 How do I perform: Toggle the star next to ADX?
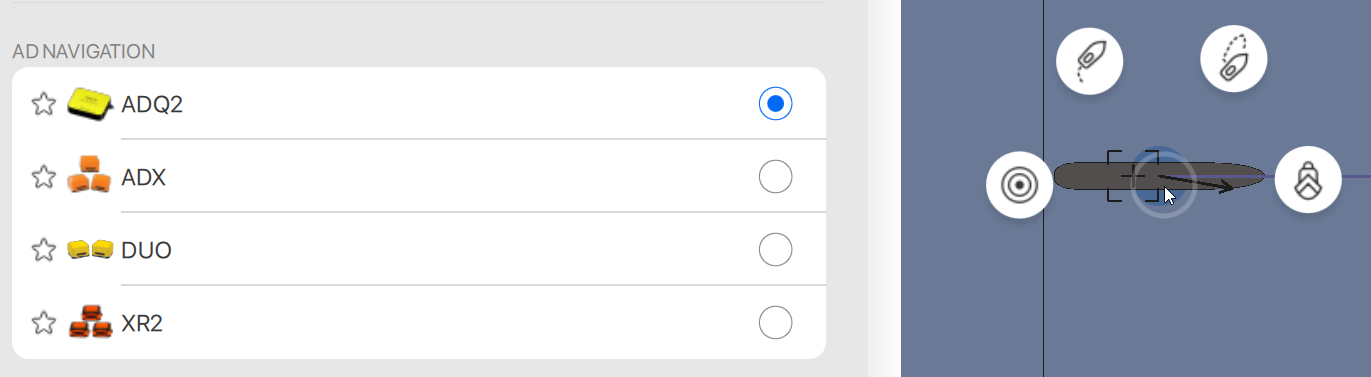click(x=43, y=177)
